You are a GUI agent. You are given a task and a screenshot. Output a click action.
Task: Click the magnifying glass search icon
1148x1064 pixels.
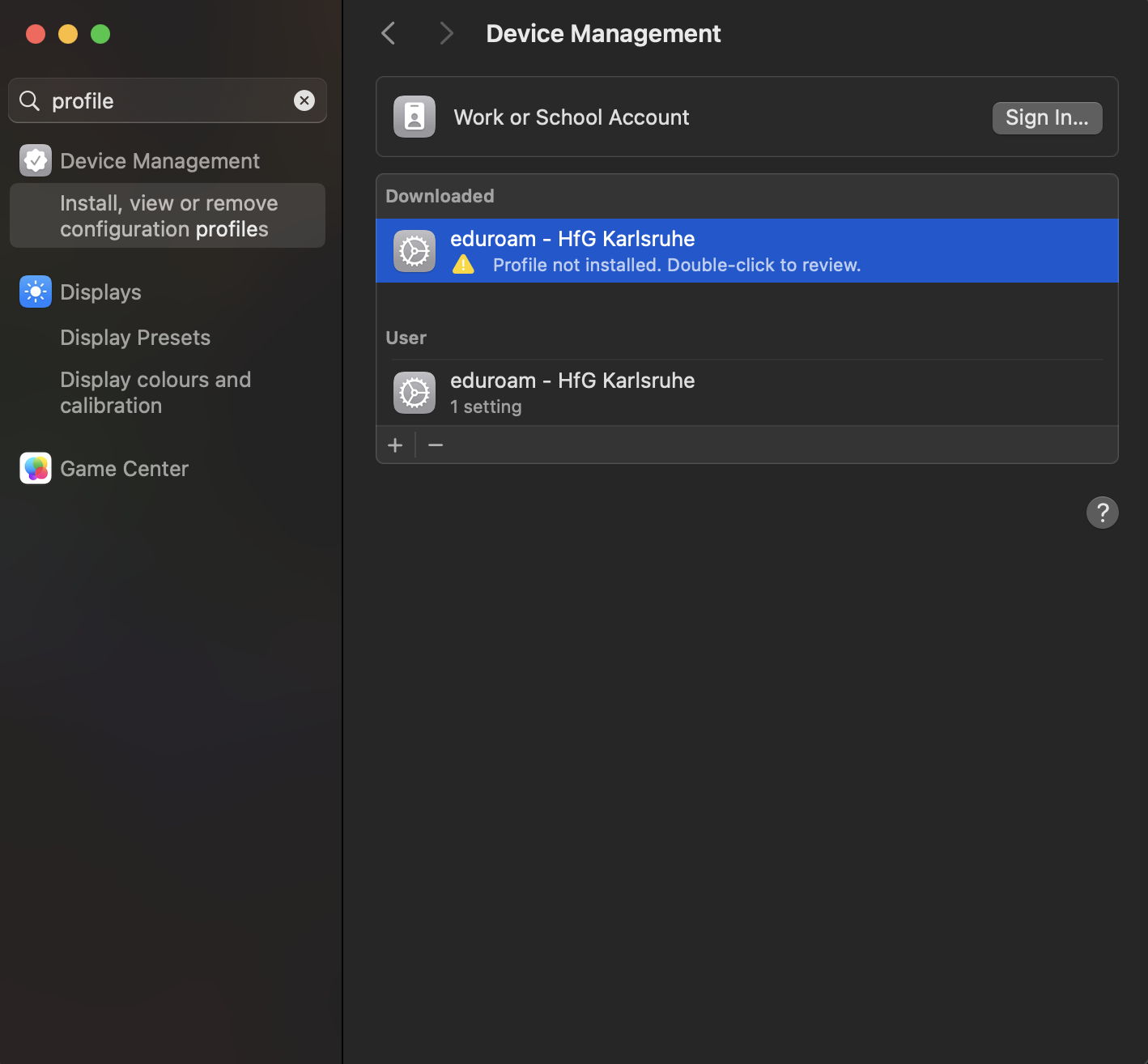click(x=30, y=100)
